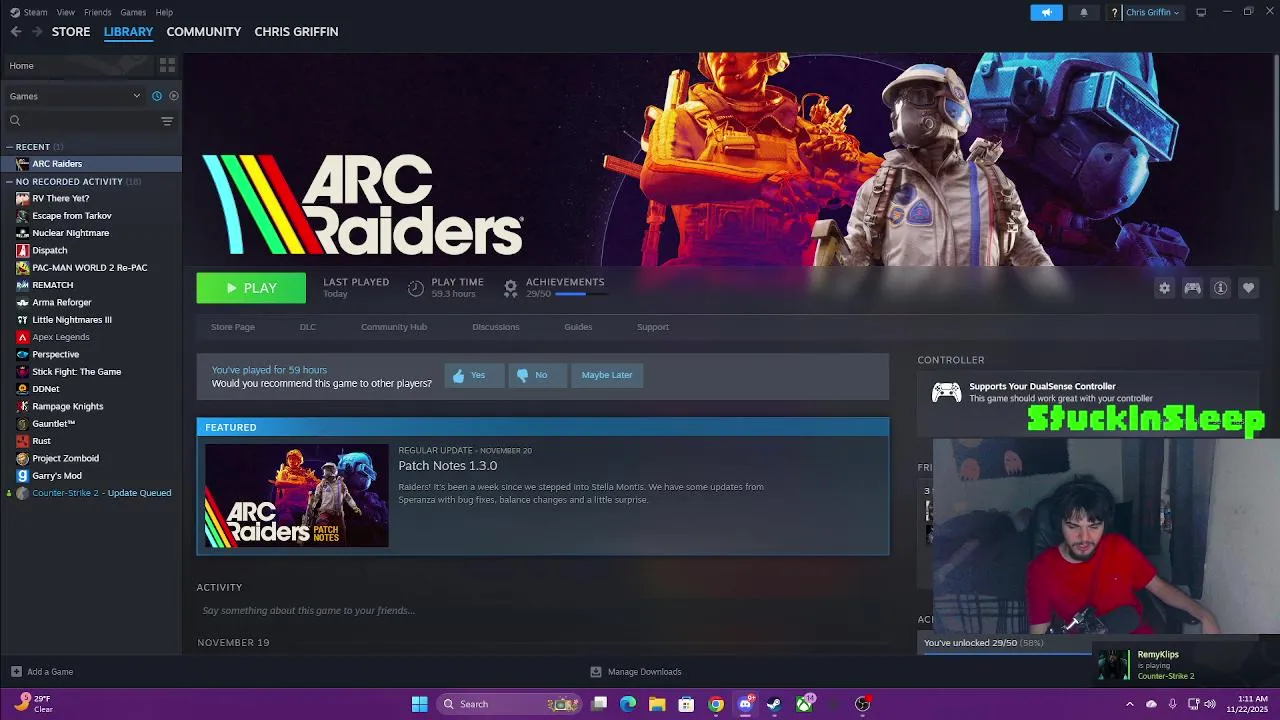Open the notifications bell
Screen dimensions: 1280x720
tap(1084, 12)
